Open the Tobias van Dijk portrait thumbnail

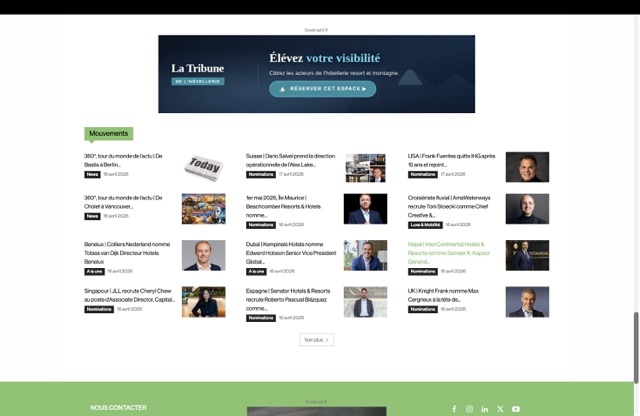[203, 255]
